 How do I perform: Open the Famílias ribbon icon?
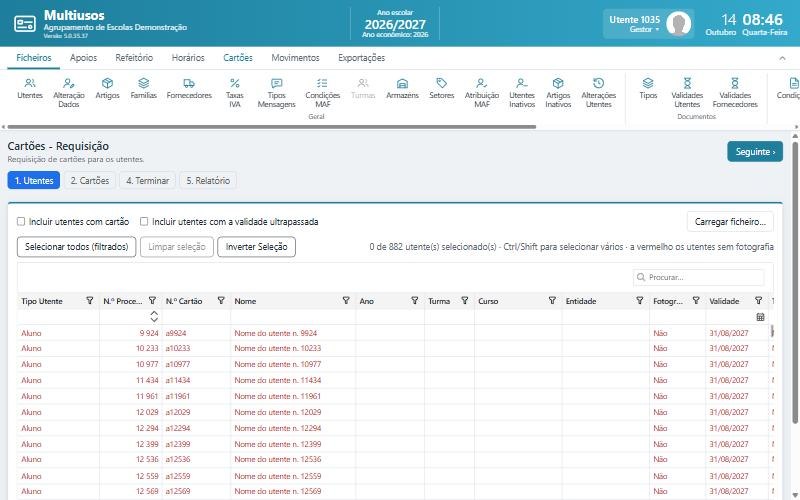143,88
